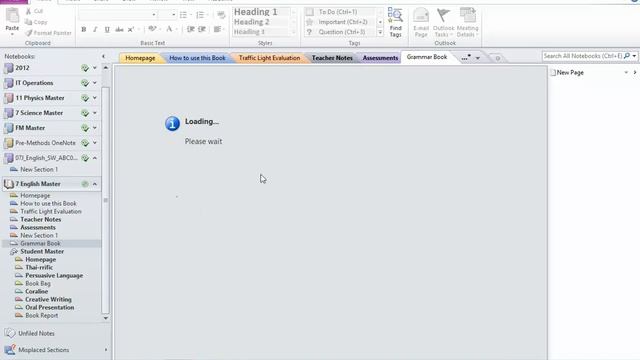Select the Grammar Book section tab
This screenshot has width=640, height=360.
427,57
